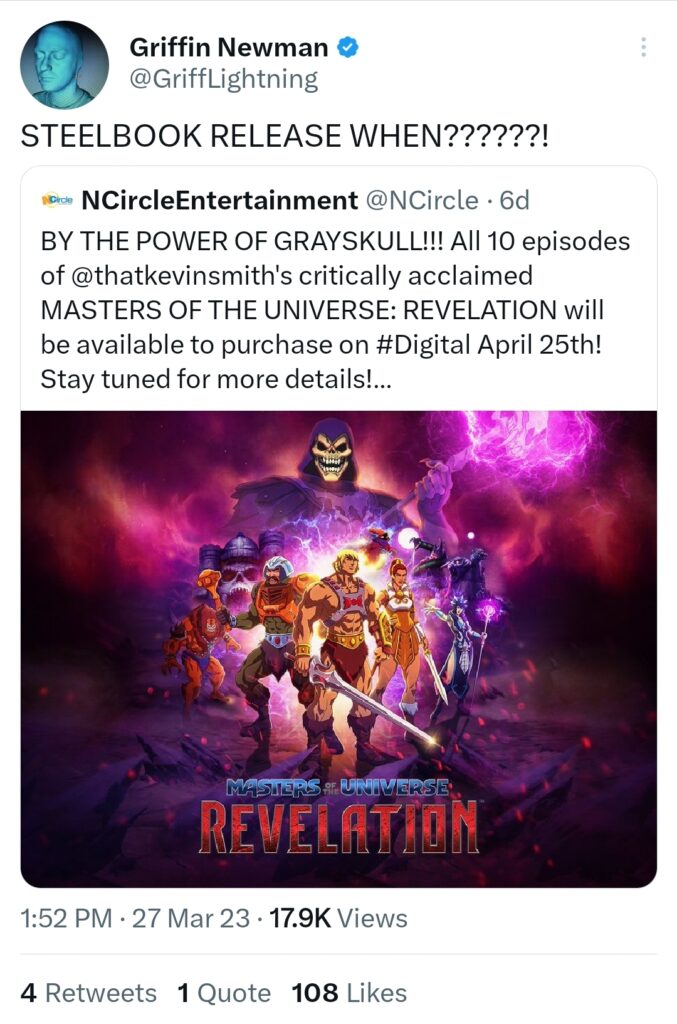Image resolution: width=677 pixels, height=1024 pixels.
Task: Open NCircleEntertainment account name
Action: (219, 200)
